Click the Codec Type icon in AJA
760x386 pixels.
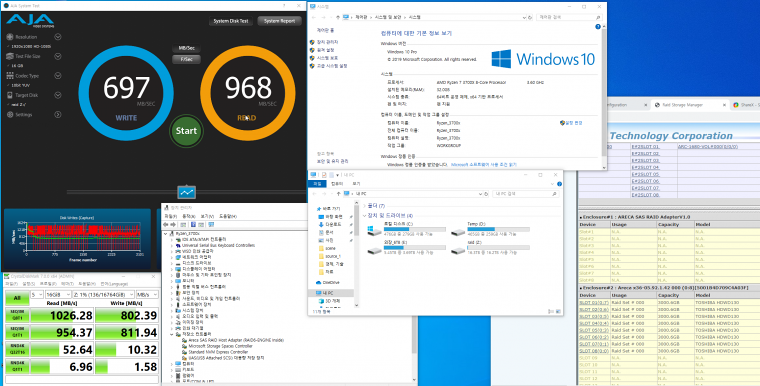pyautogui.click(x=10, y=76)
